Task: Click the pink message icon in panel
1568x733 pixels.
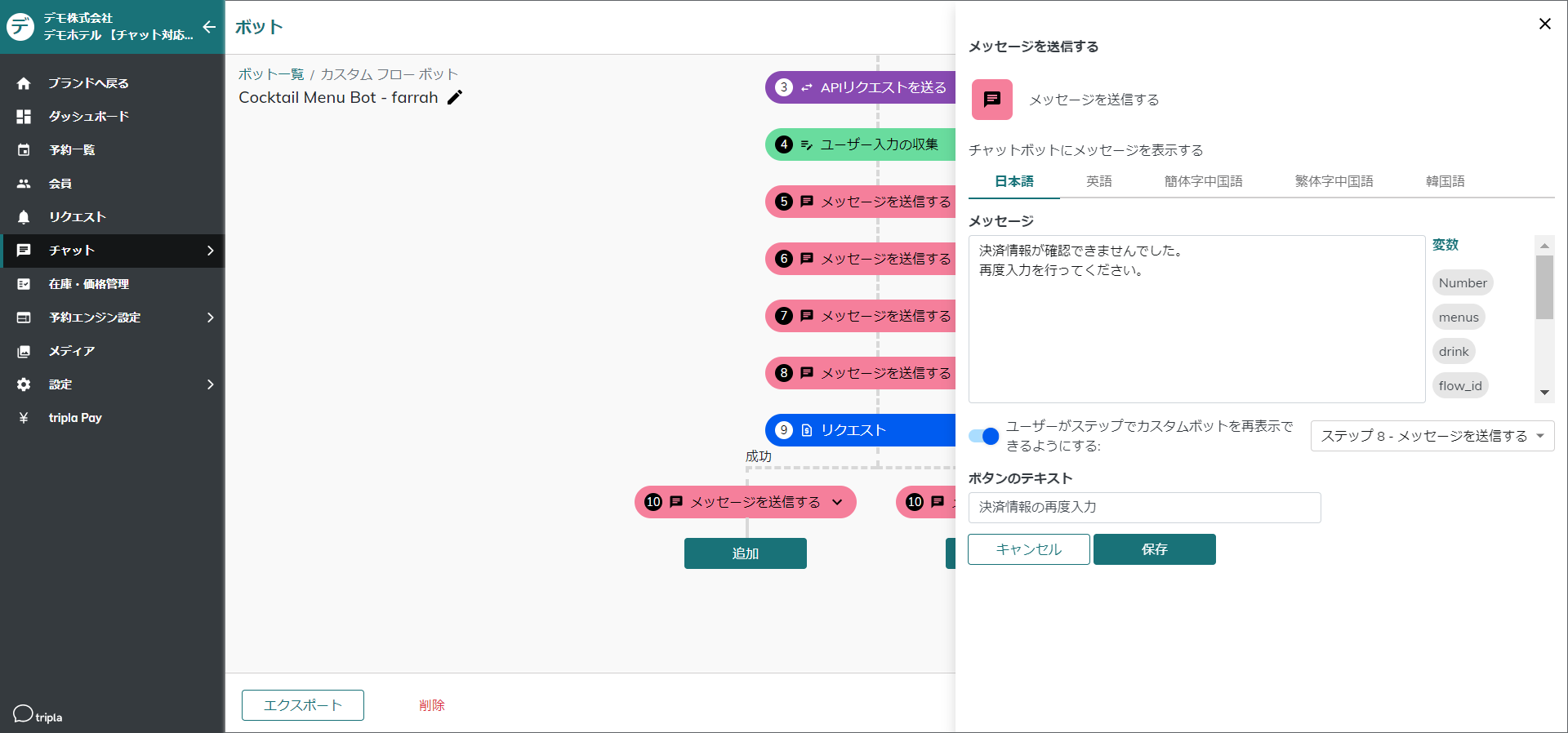Action: pyautogui.click(x=991, y=100)
